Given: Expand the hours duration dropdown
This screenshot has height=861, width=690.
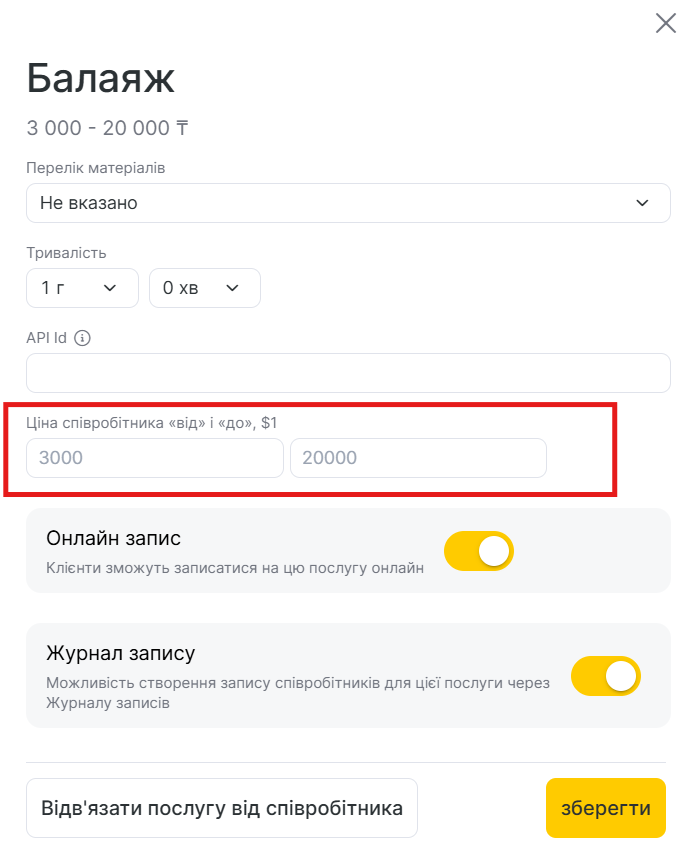Looking at the screenshot, I should point(82,288).
